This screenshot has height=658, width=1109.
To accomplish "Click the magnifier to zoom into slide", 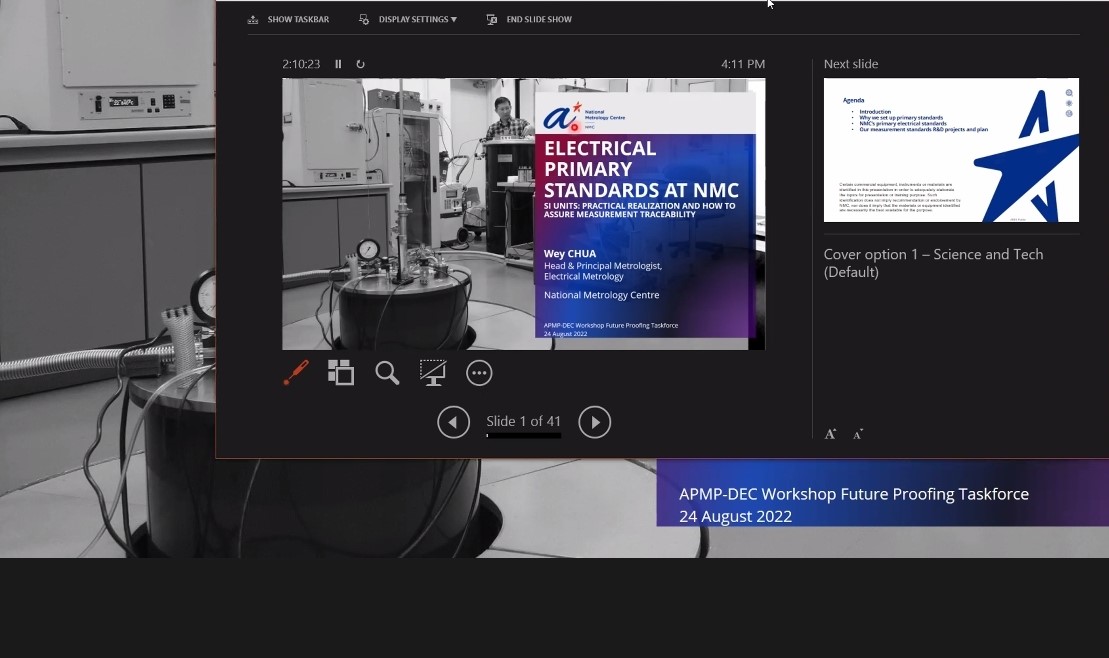I will click(x=387, y=373).
